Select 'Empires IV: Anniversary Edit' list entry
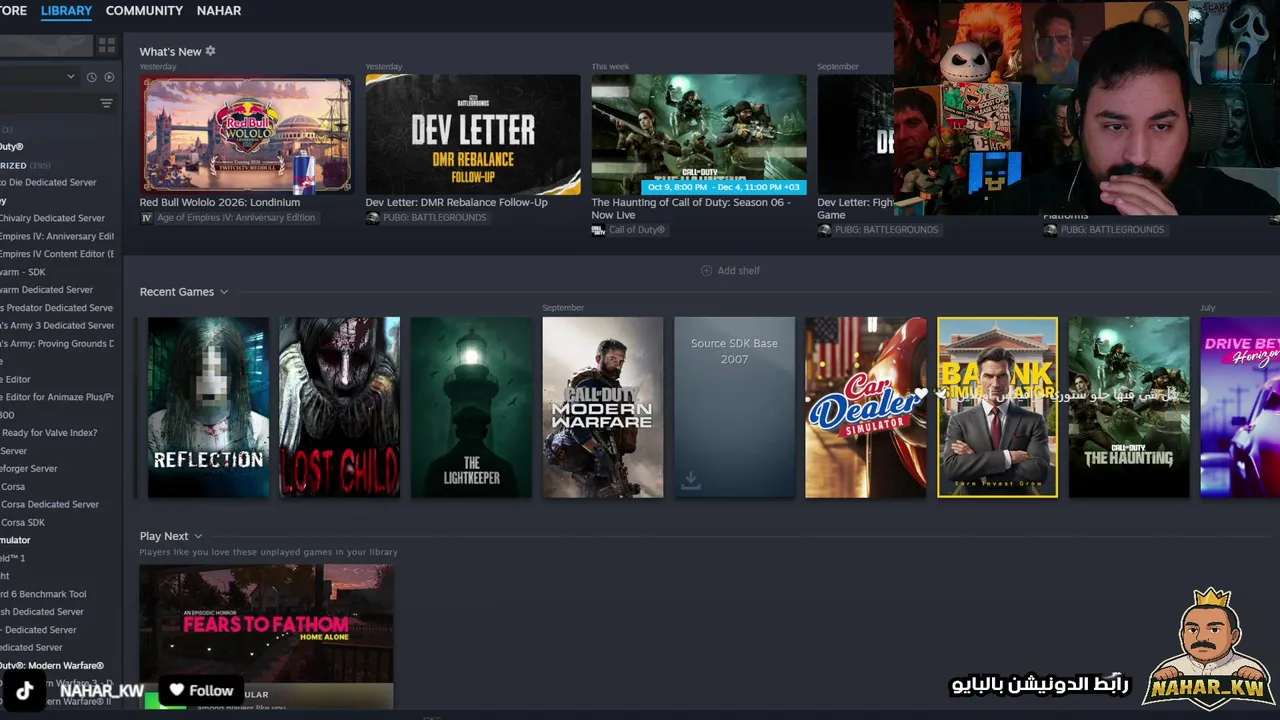This screenshot has width=1280, height=720. [x=57, y=236]
